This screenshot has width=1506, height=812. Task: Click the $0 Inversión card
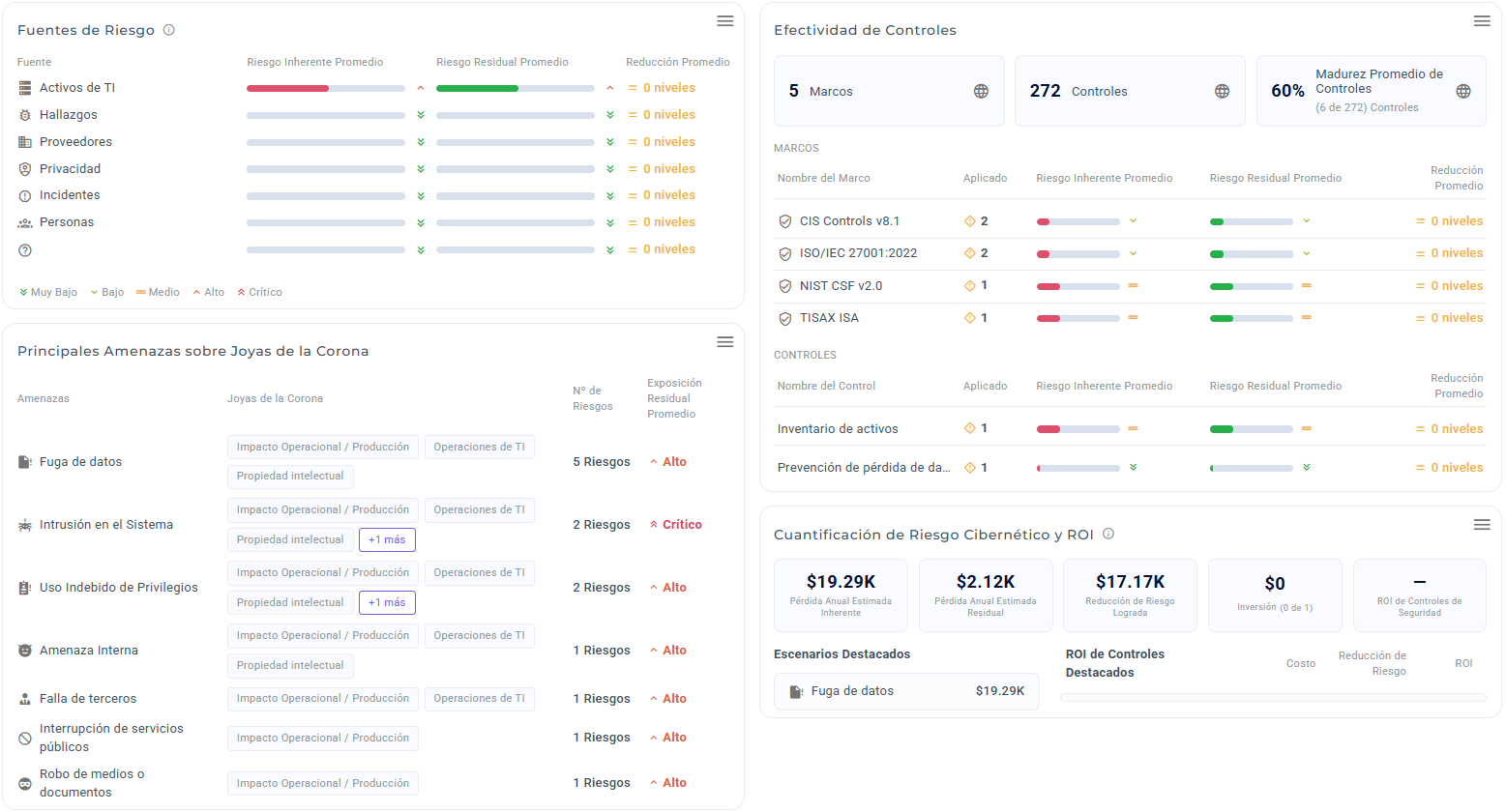click(1275, 595)
